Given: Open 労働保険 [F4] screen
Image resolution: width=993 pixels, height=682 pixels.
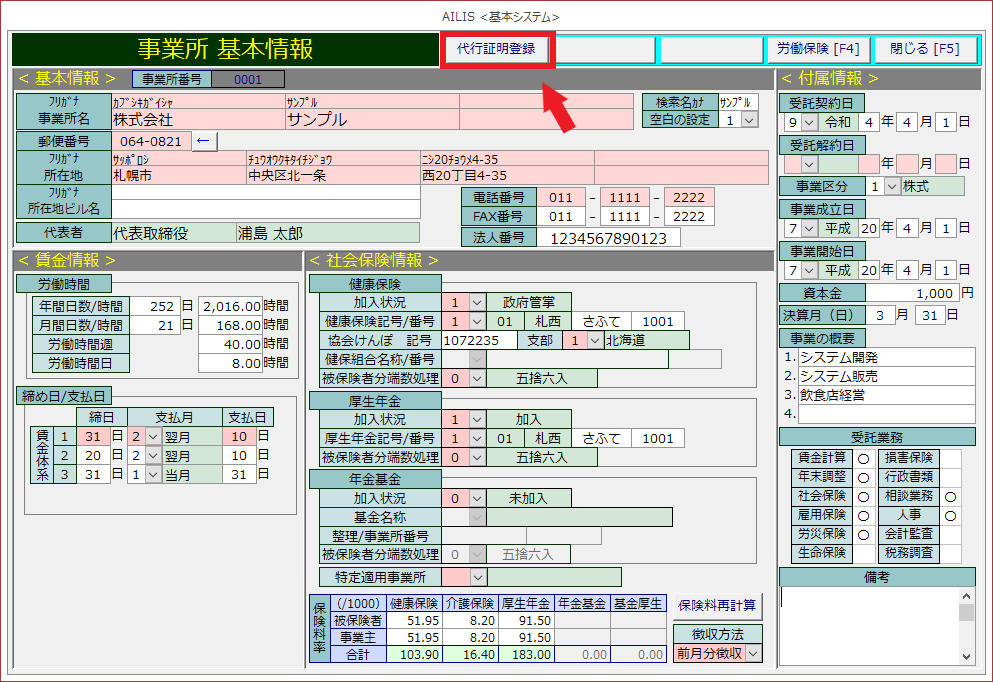Looking at the screenshot, I should tap(816, 49).
